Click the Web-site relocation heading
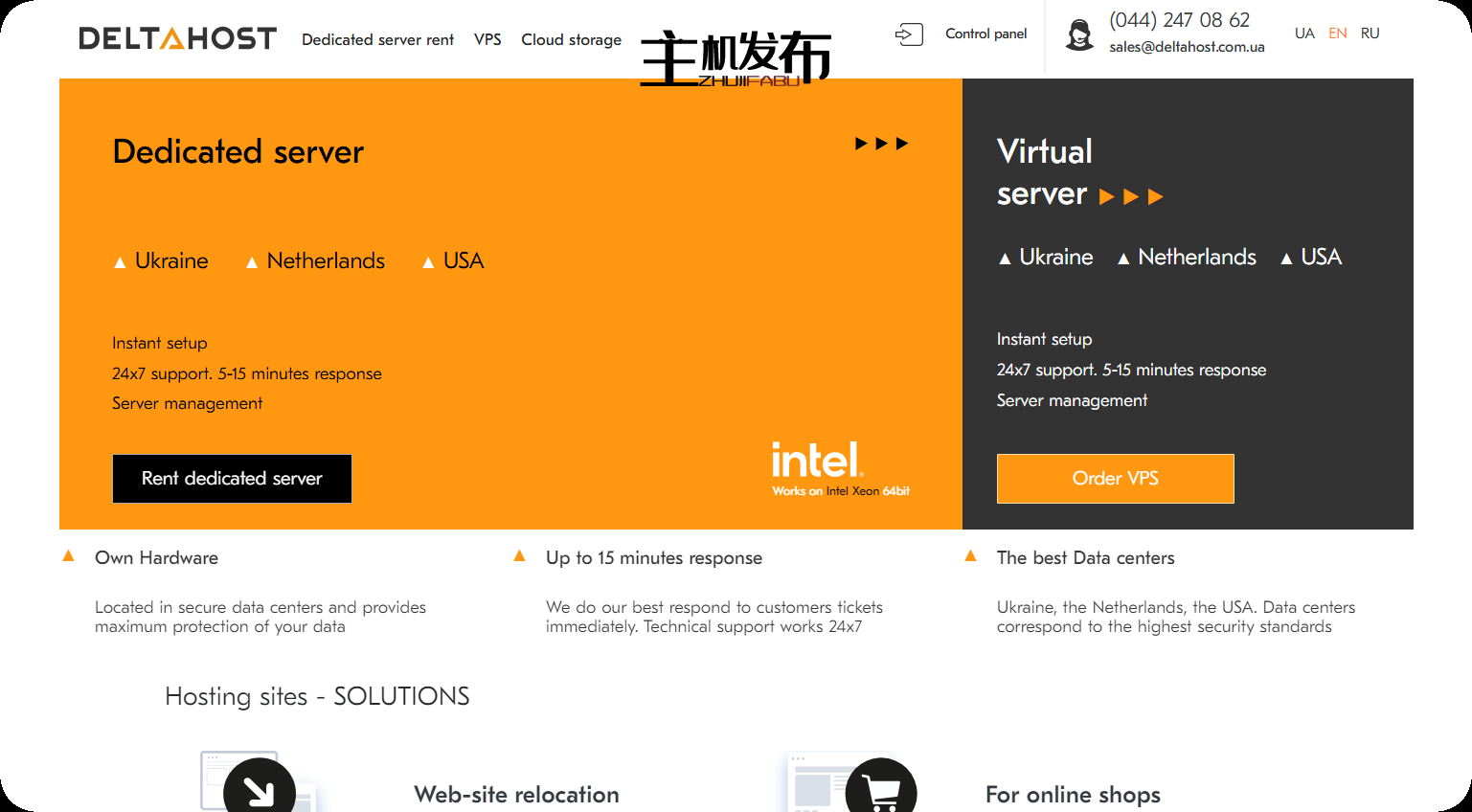This screenshot has height=812, width=1472. 516,795
